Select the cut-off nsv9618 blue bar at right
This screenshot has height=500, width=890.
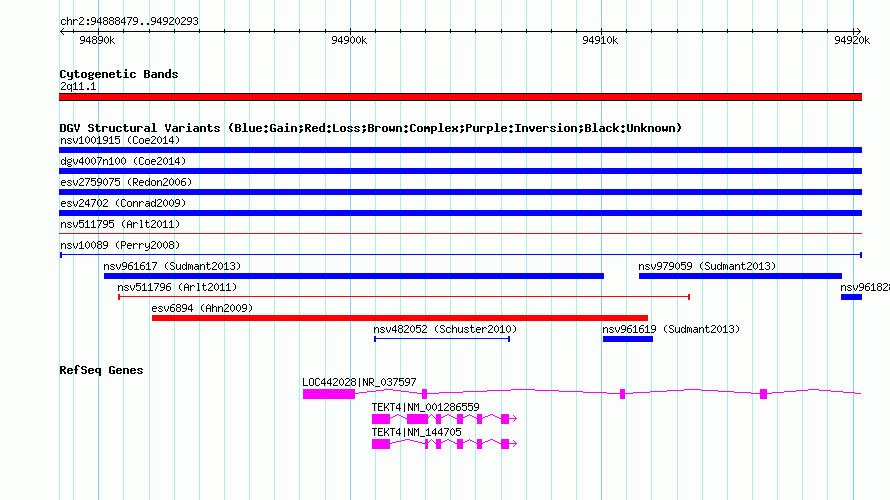851,297
